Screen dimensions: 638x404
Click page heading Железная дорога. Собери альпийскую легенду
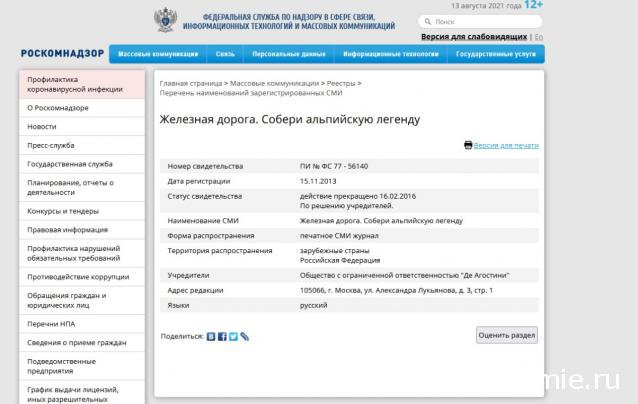[x=290, y=120]
